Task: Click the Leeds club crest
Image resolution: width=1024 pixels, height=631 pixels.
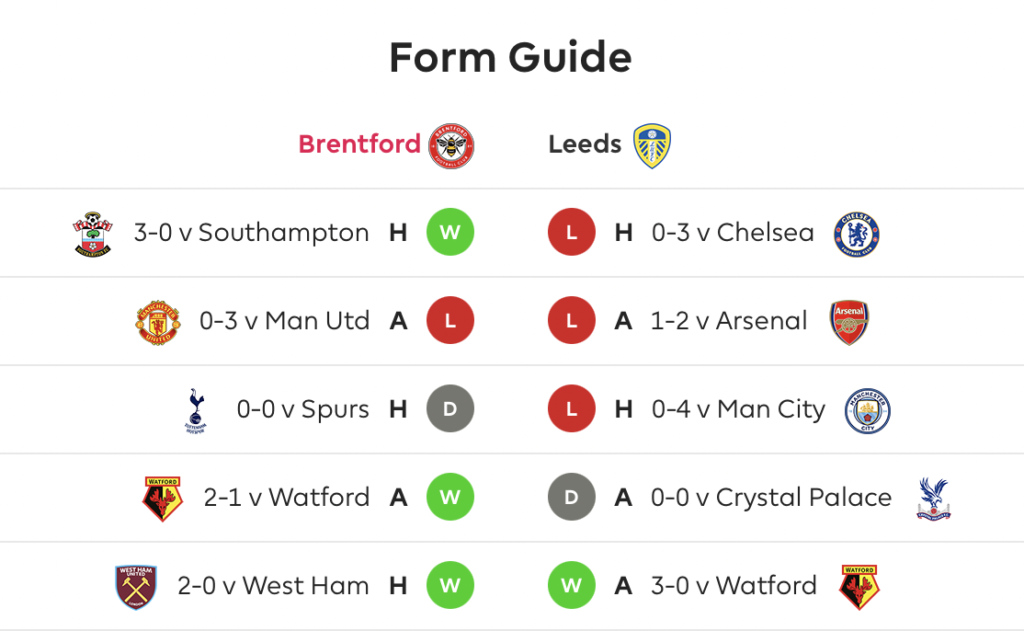Action: point(652,146)
